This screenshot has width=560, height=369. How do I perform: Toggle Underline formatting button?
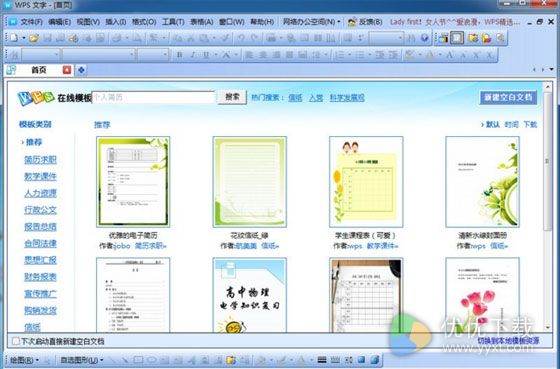206,55
